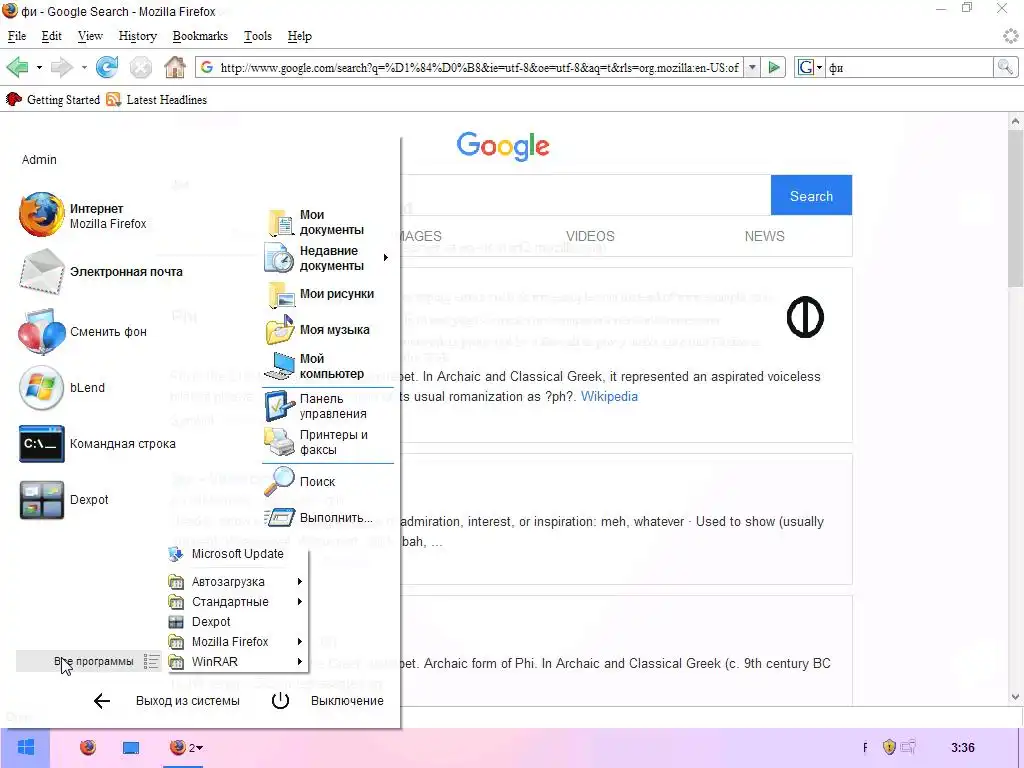Screen dimensions: 1024x768
Task: Open the Tools menu
Action: pos(258,37)
